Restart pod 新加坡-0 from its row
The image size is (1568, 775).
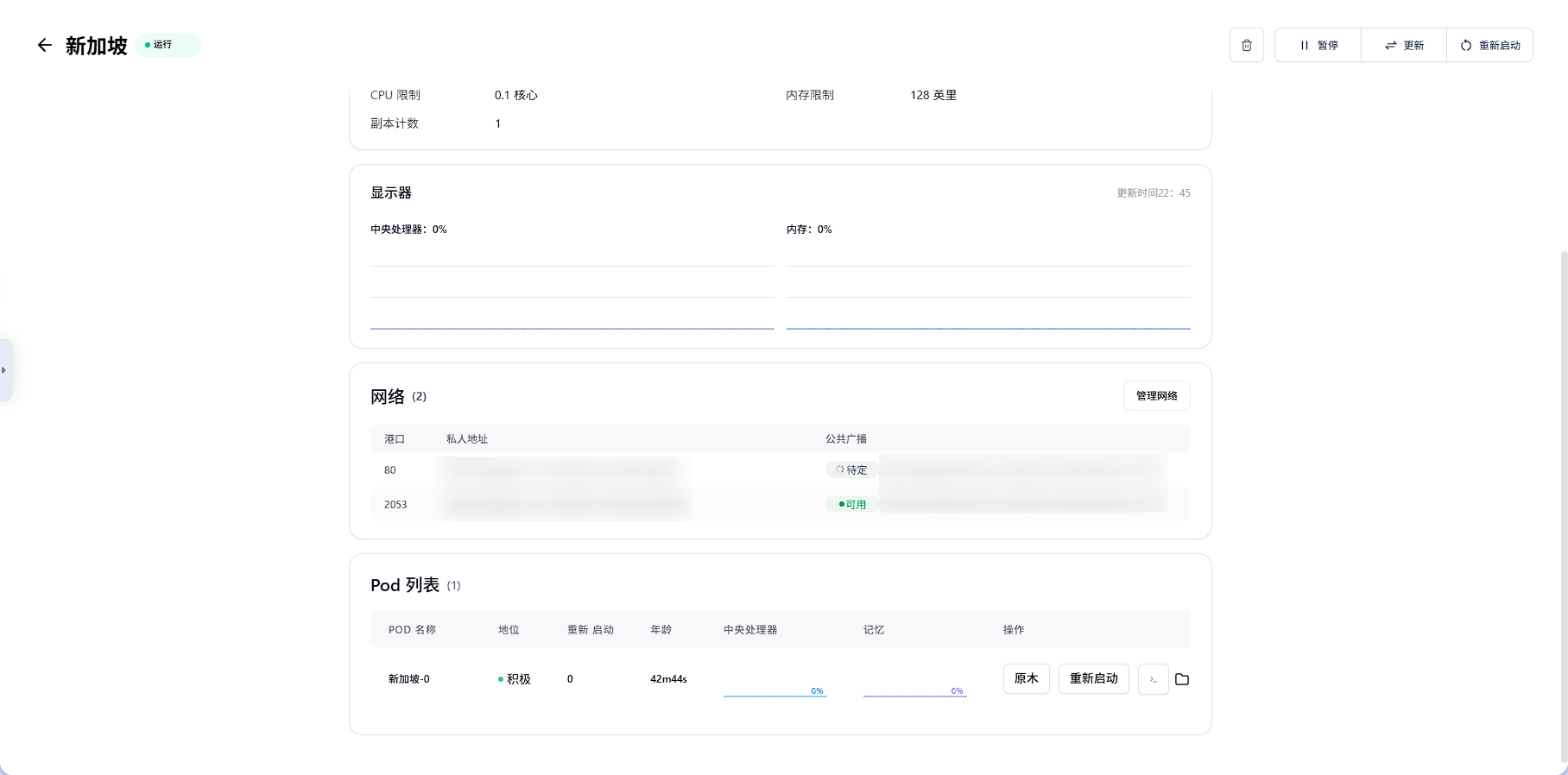click(1093, 678)
